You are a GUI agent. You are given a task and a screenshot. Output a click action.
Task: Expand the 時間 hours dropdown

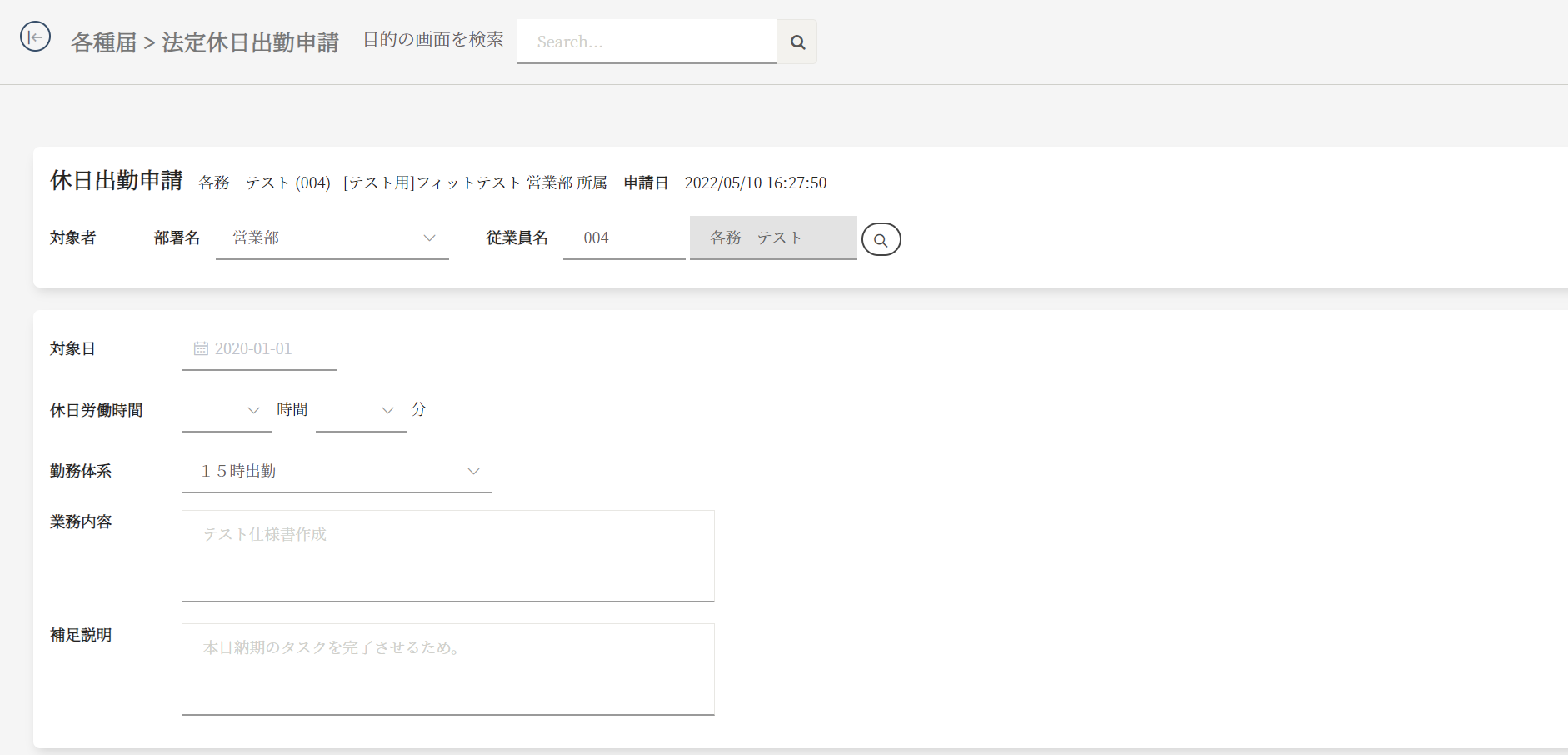point(227,410)
